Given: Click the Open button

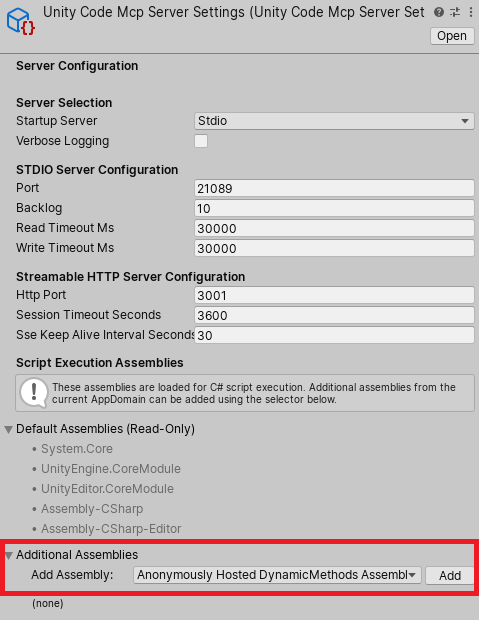Looking at the screenshot, I should [452, 36].
